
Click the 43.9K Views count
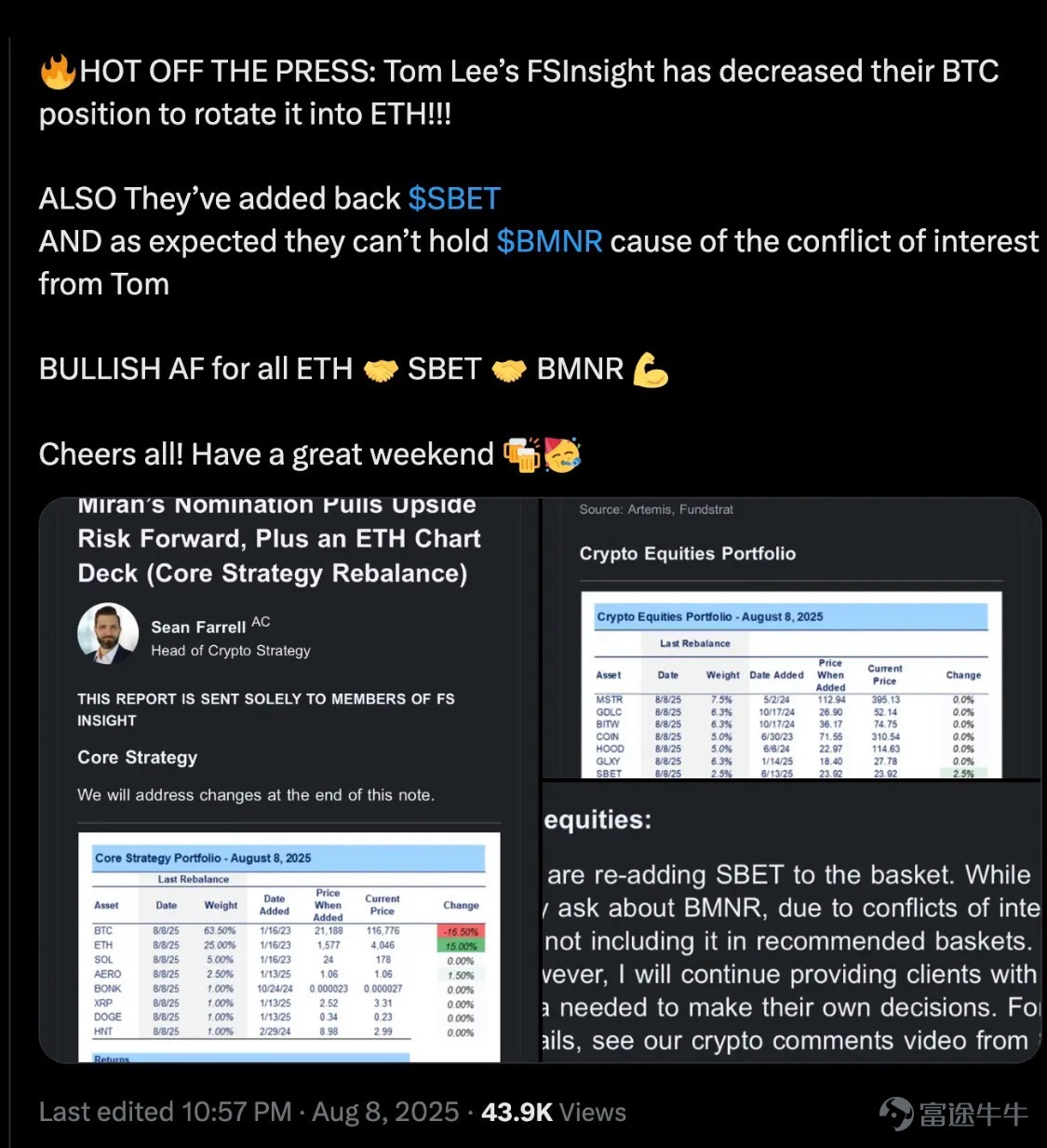pyautogui.click(x=554, y=1112)
